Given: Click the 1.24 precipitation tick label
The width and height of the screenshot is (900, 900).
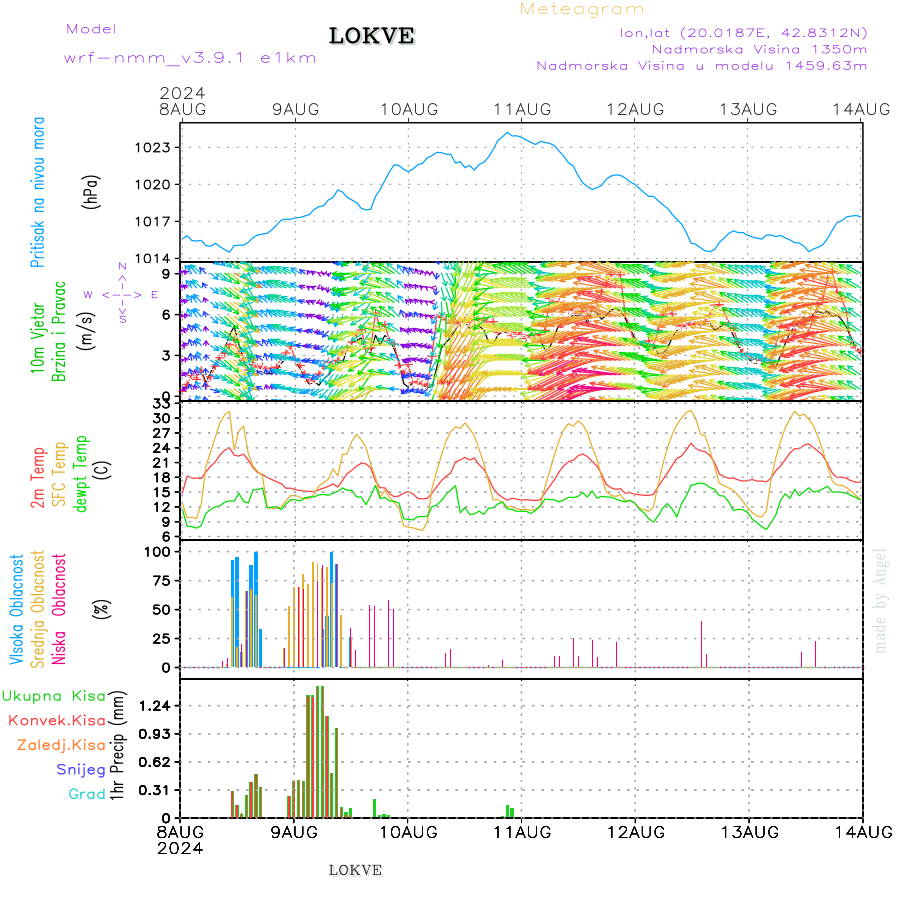Looking at the screenshot, I should 154,706.
